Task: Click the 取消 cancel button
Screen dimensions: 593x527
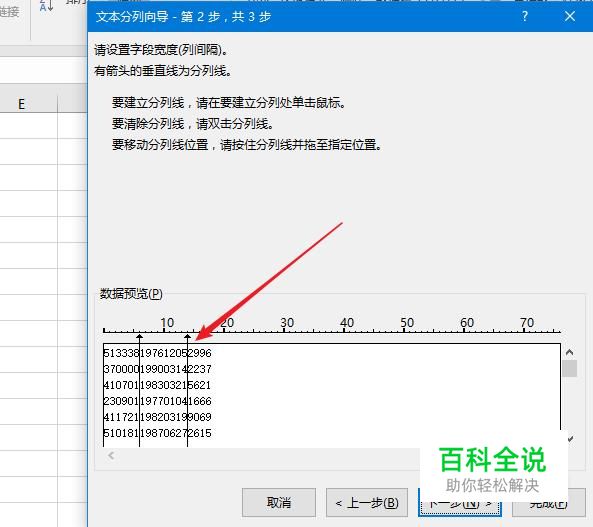Action: (279, 502)
